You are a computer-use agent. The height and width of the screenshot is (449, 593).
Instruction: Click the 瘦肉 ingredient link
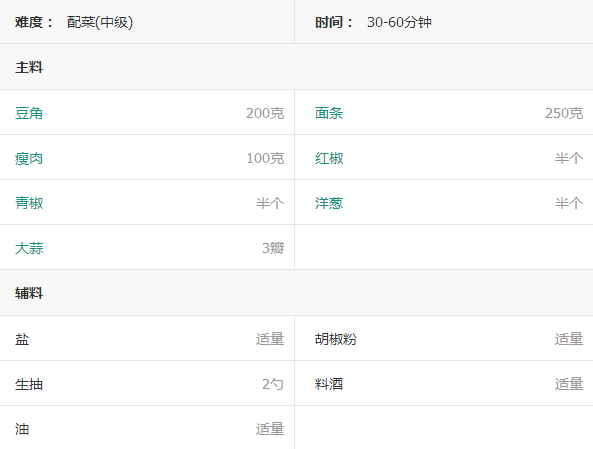29,158
